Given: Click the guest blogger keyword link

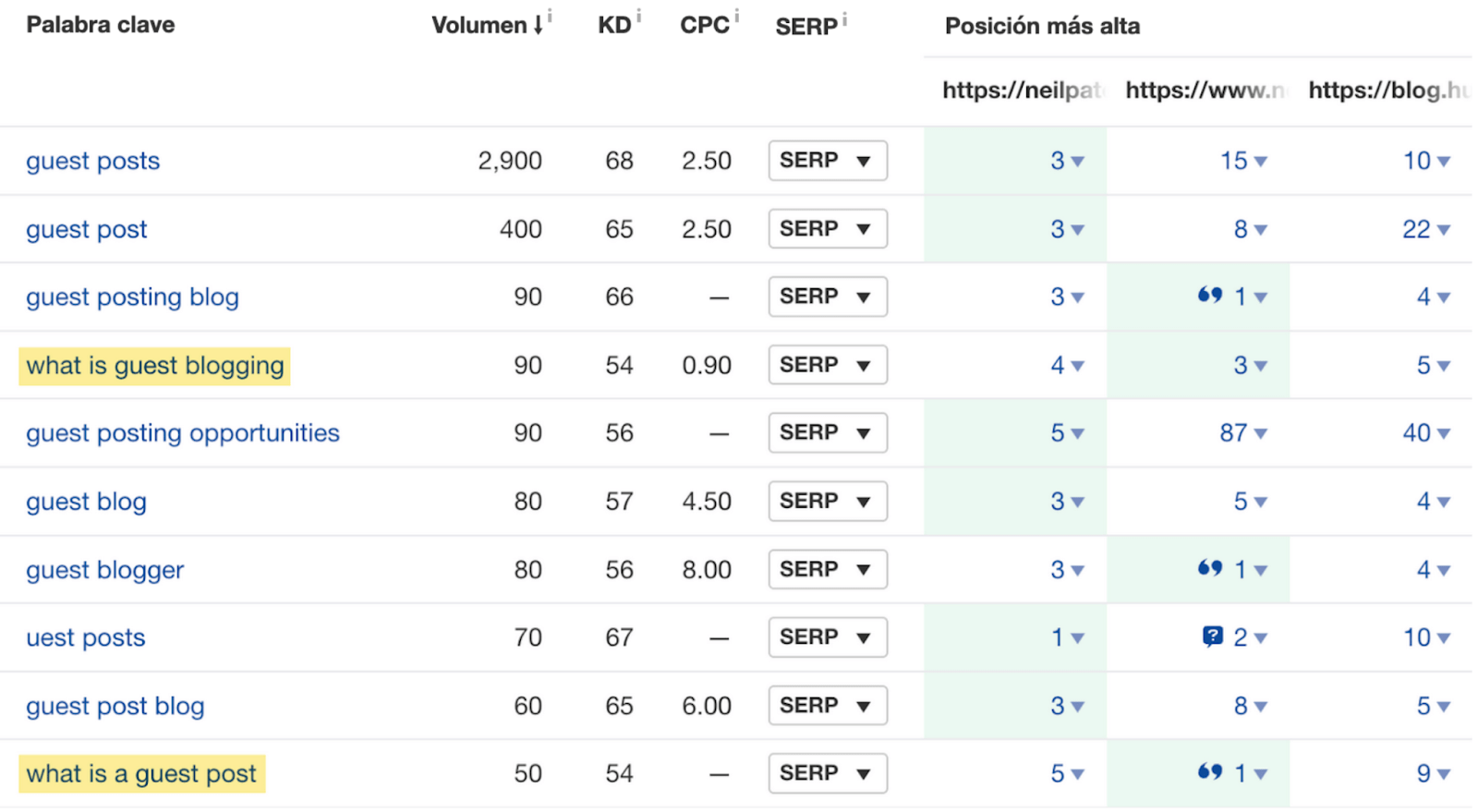Looking at the screenshot, I should point(104,570).
